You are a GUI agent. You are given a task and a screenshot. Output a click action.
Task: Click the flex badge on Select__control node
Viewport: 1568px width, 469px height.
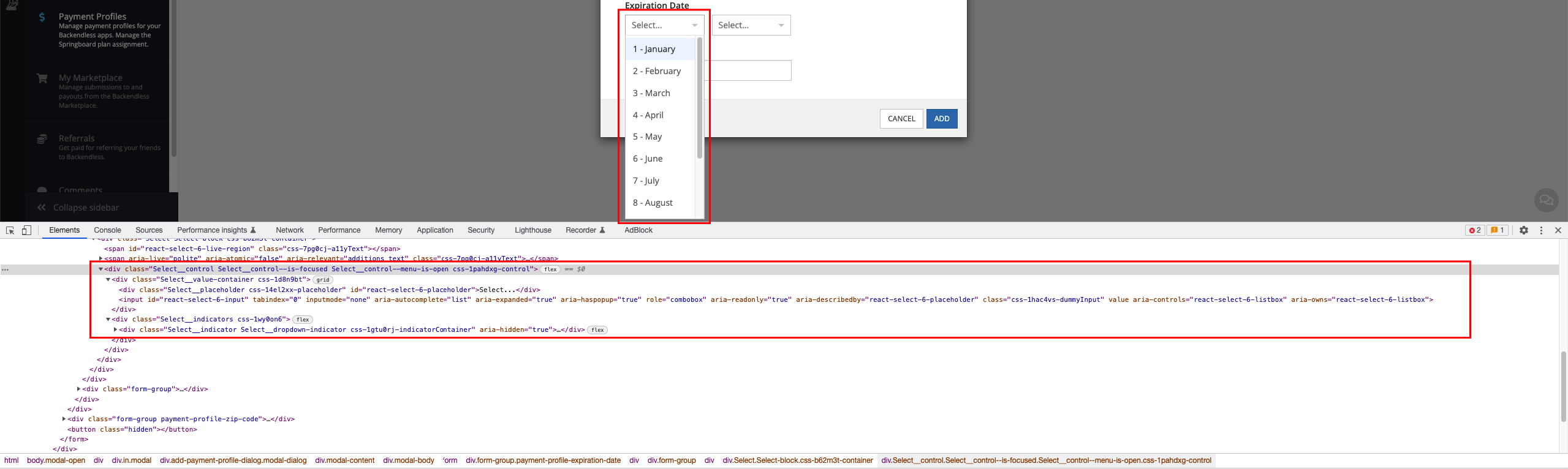(x=550, y=269)
